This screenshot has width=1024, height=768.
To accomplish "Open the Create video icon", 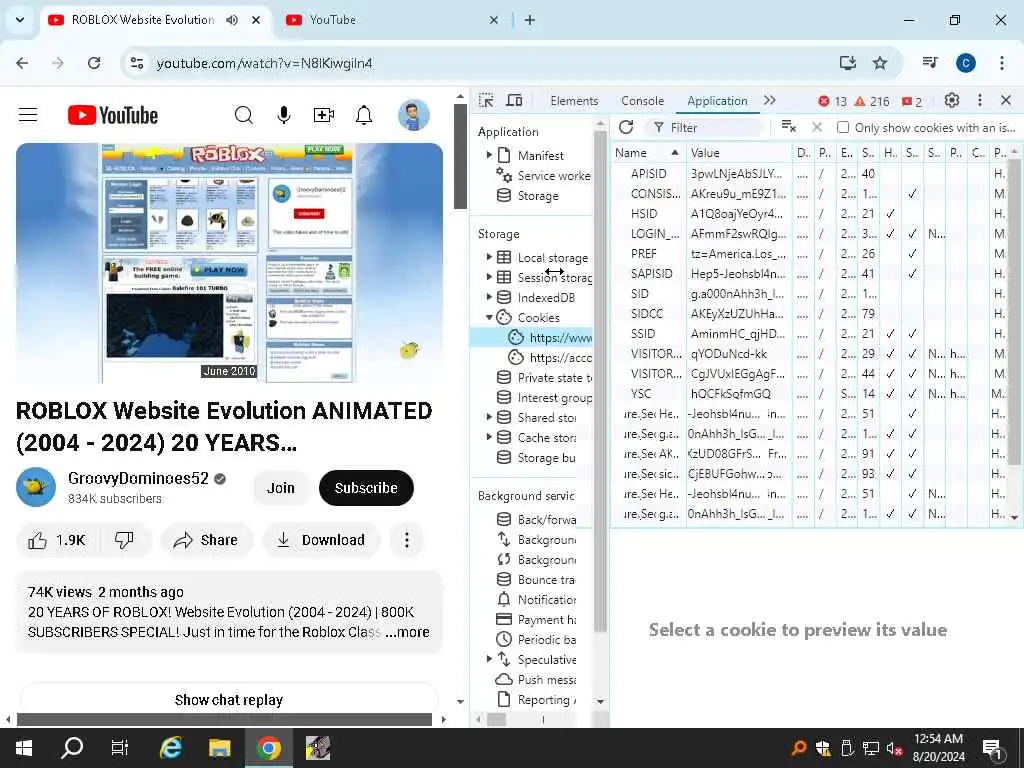I will click(324, 116).
